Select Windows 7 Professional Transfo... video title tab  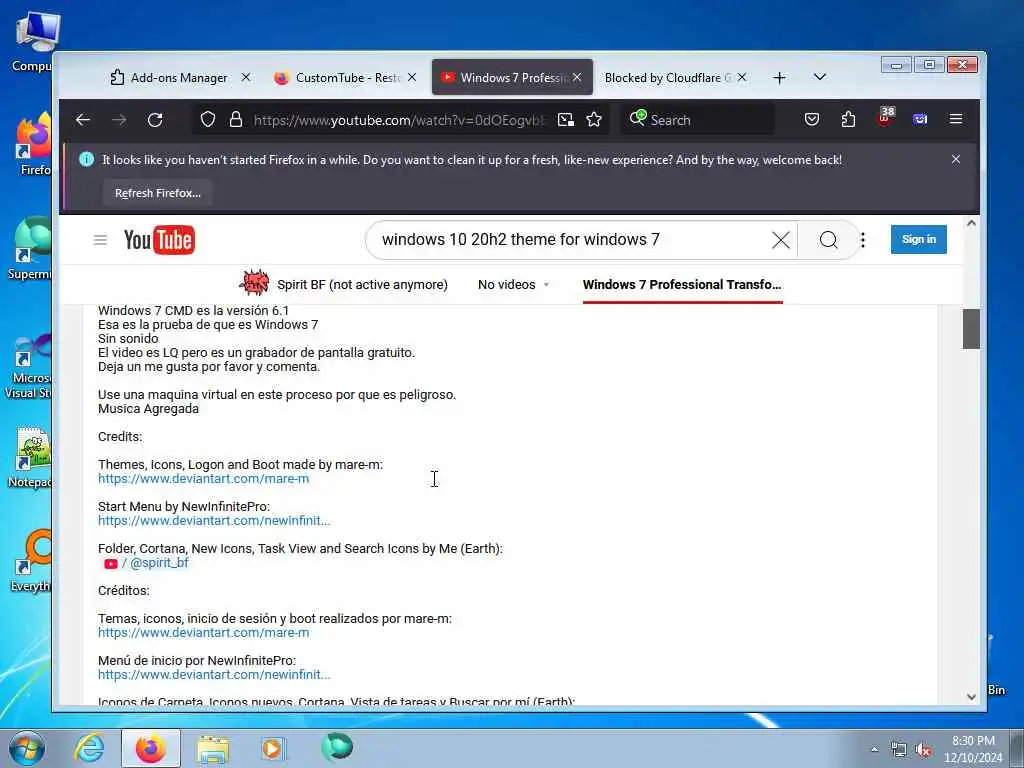[682, 285]
